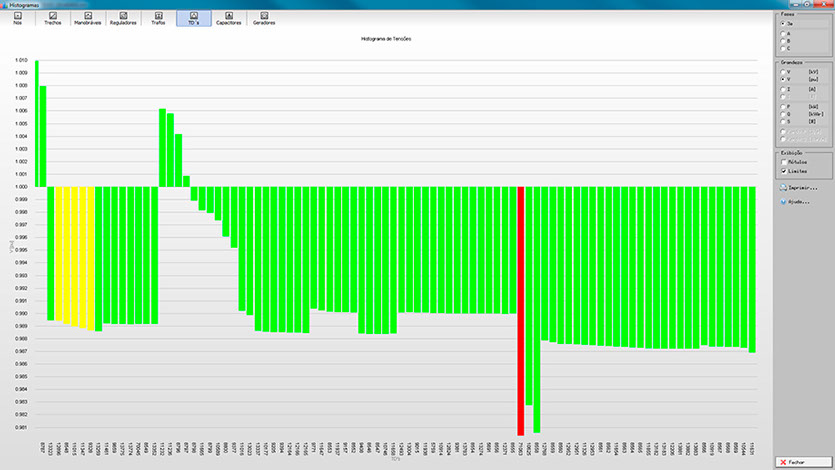835x470 pixels.
Task: Show the Reguladores histogram
Action: (x=123, y=18)
